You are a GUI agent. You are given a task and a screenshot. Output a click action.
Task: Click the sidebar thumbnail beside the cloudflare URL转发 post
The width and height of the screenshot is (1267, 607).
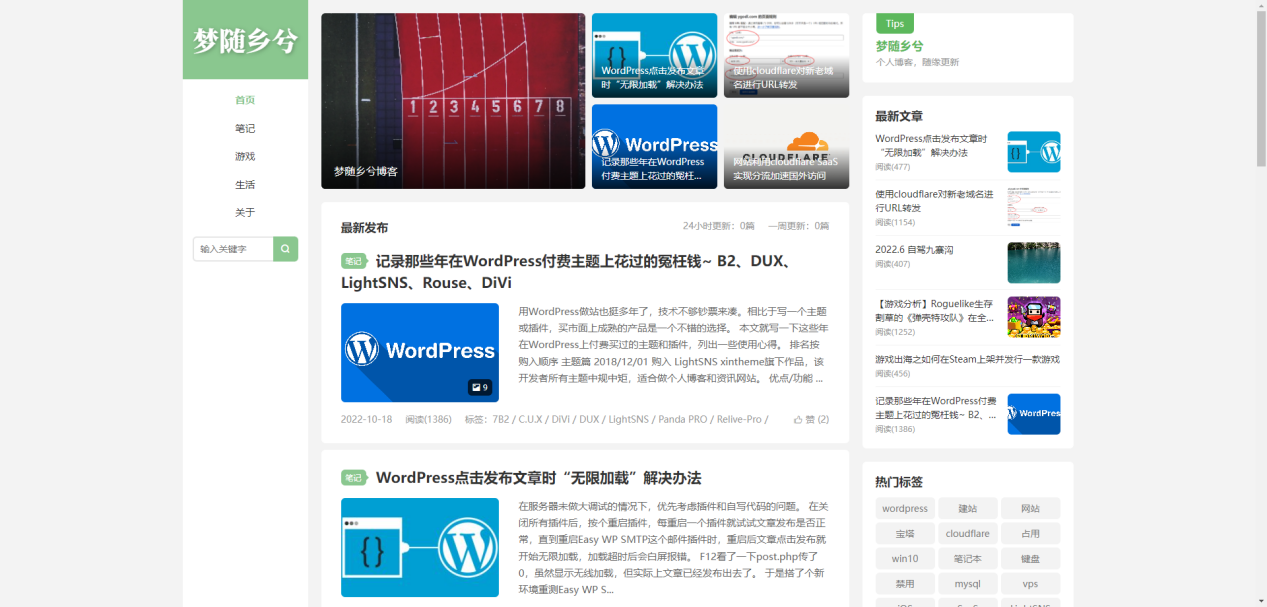[x=1034, y=207]
